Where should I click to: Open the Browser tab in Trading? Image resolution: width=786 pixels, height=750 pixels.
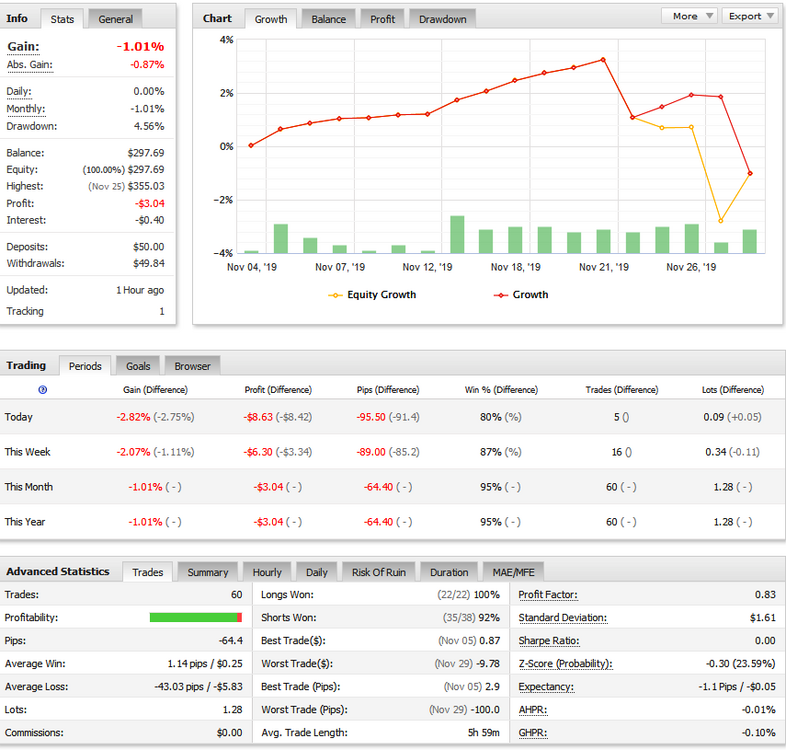point(192,366)
